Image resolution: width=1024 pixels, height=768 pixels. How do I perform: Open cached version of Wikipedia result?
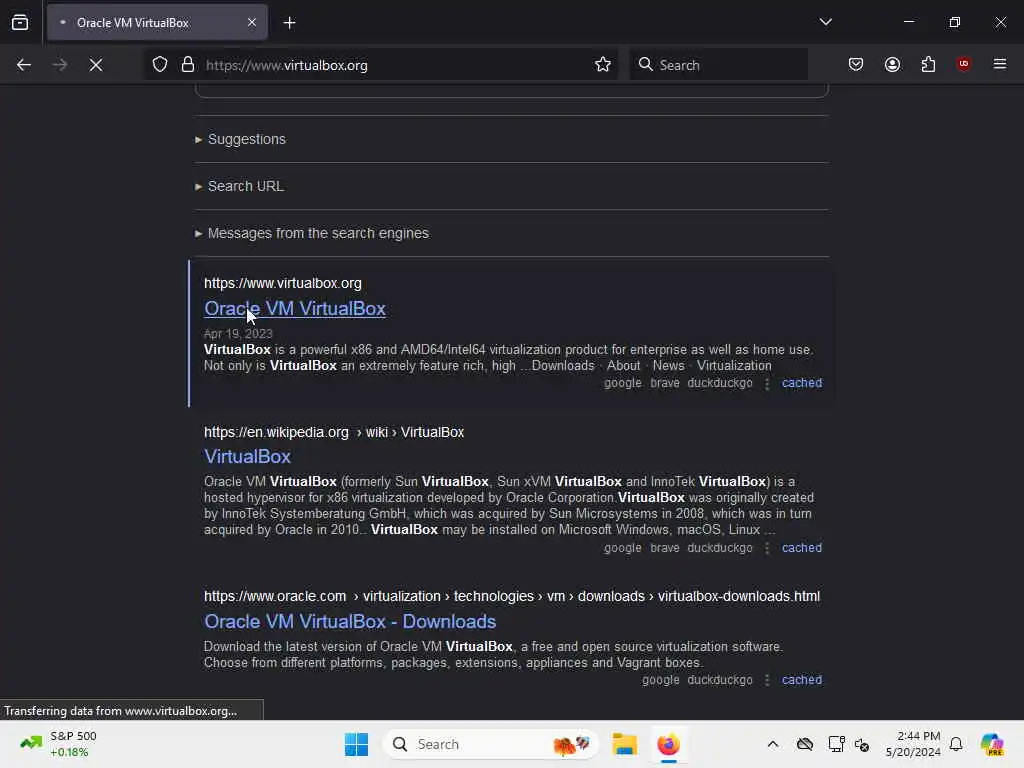pos(802,548)
